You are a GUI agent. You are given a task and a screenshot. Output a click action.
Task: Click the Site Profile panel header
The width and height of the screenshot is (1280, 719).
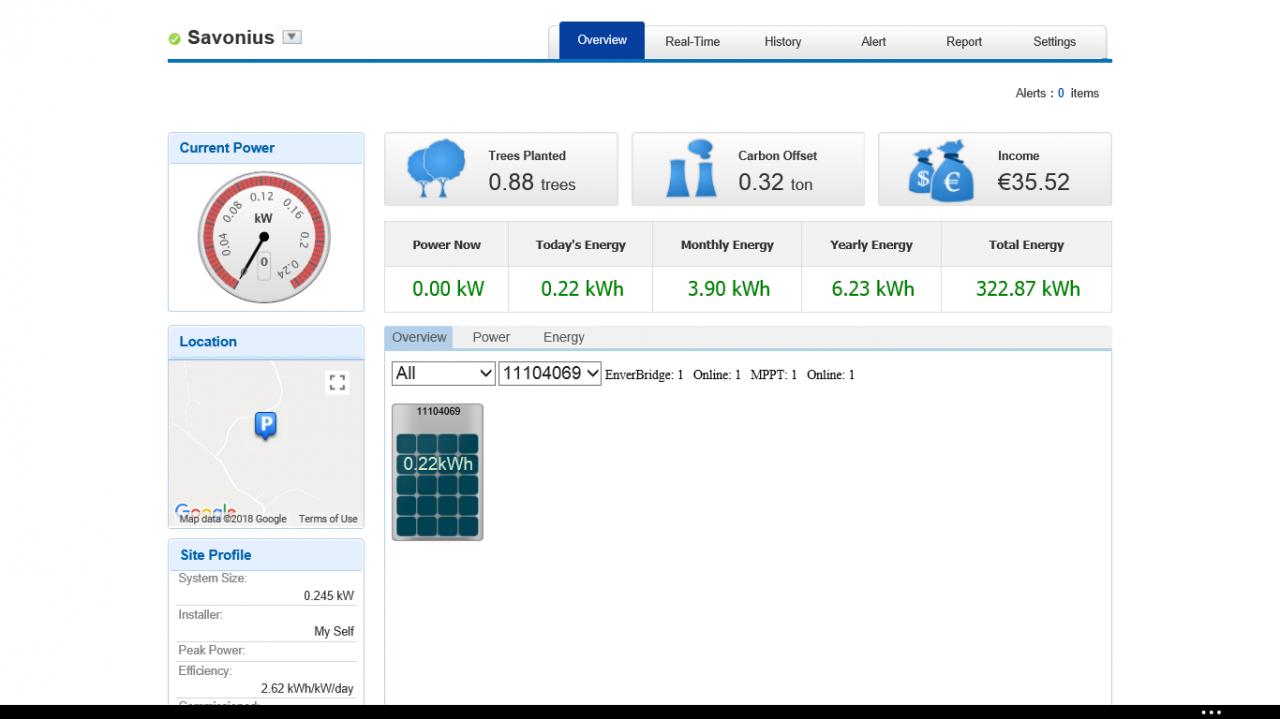(266, 555)
